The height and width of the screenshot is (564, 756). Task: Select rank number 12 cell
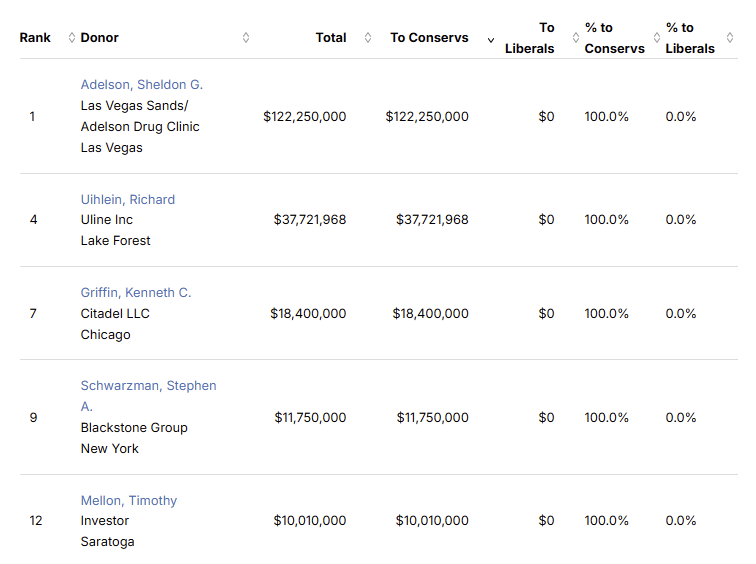pos(36,521)
